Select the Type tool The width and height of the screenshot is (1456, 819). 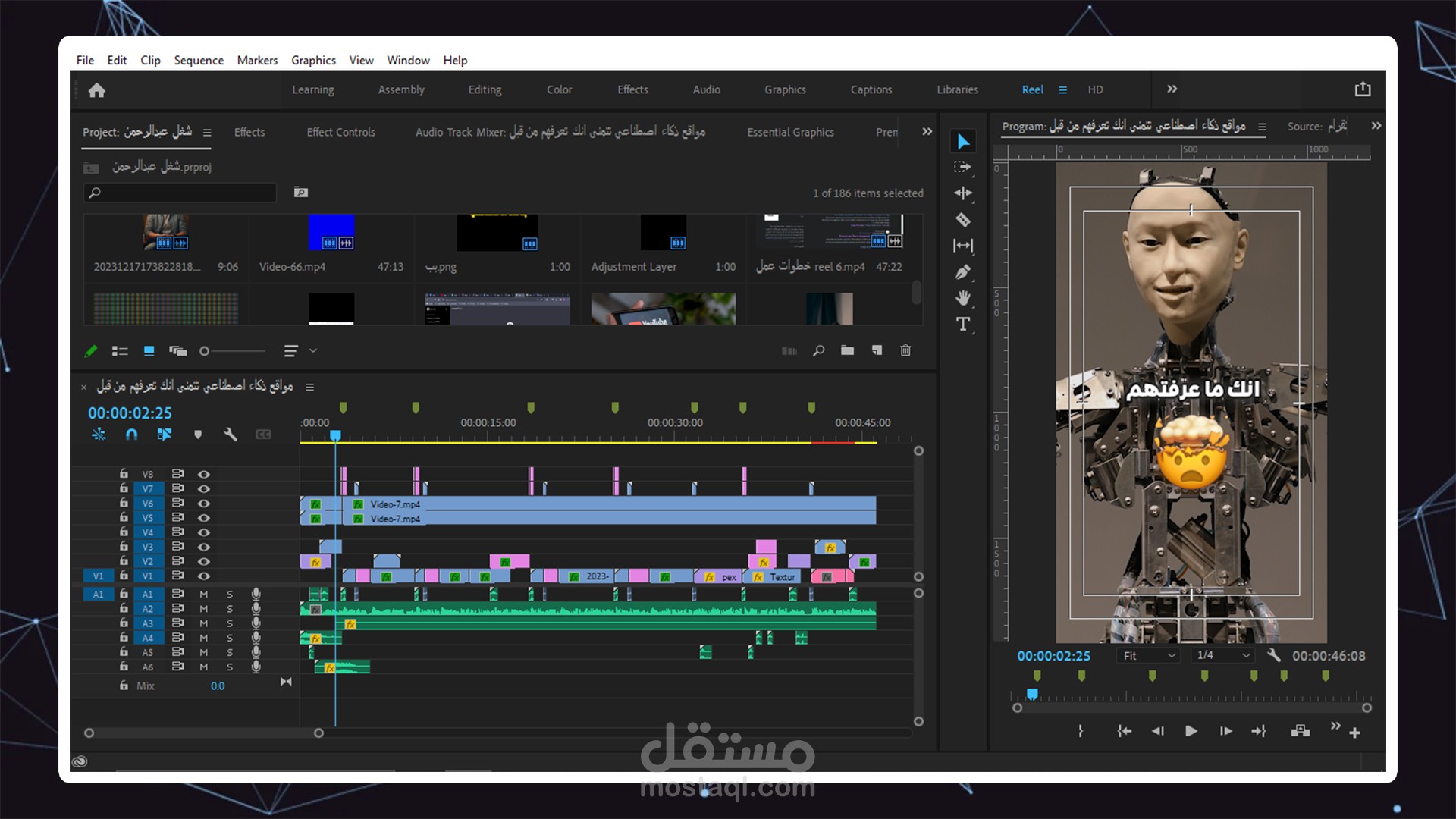[962, 325]
